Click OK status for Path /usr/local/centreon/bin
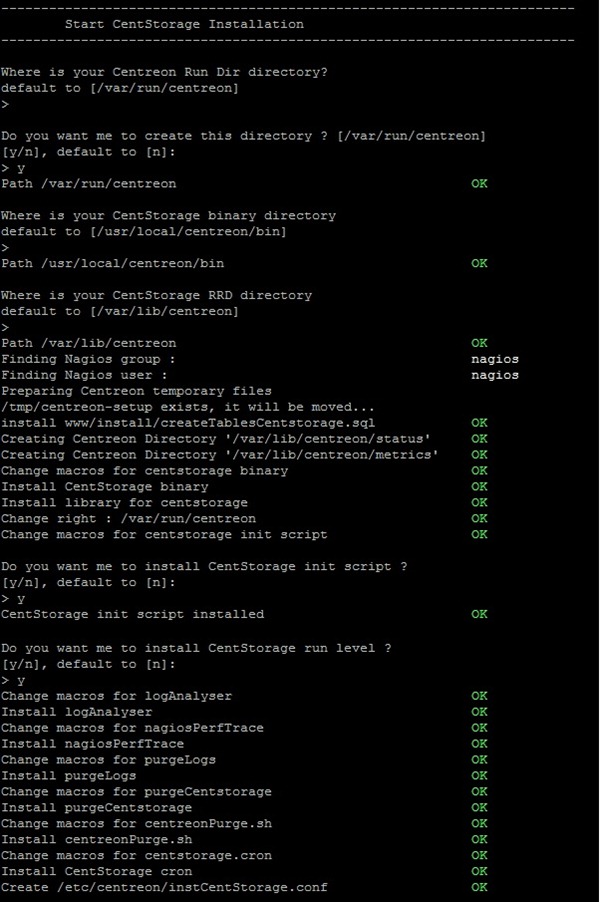Image resolution: width=600 pixels, height=902 pixels. pos(479,263)
